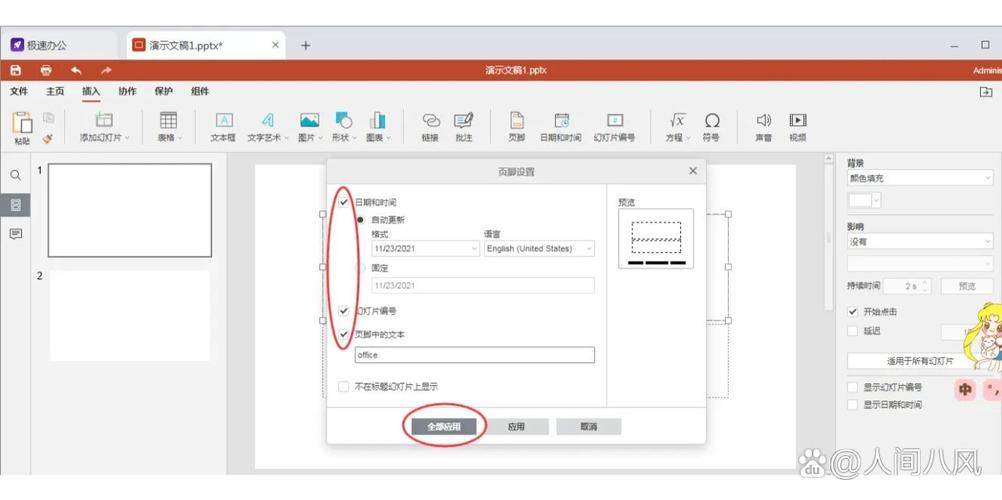1002x500 pixels.
Task: Click the slides panel icon in sidebar
Action: (x=16, y=205)
